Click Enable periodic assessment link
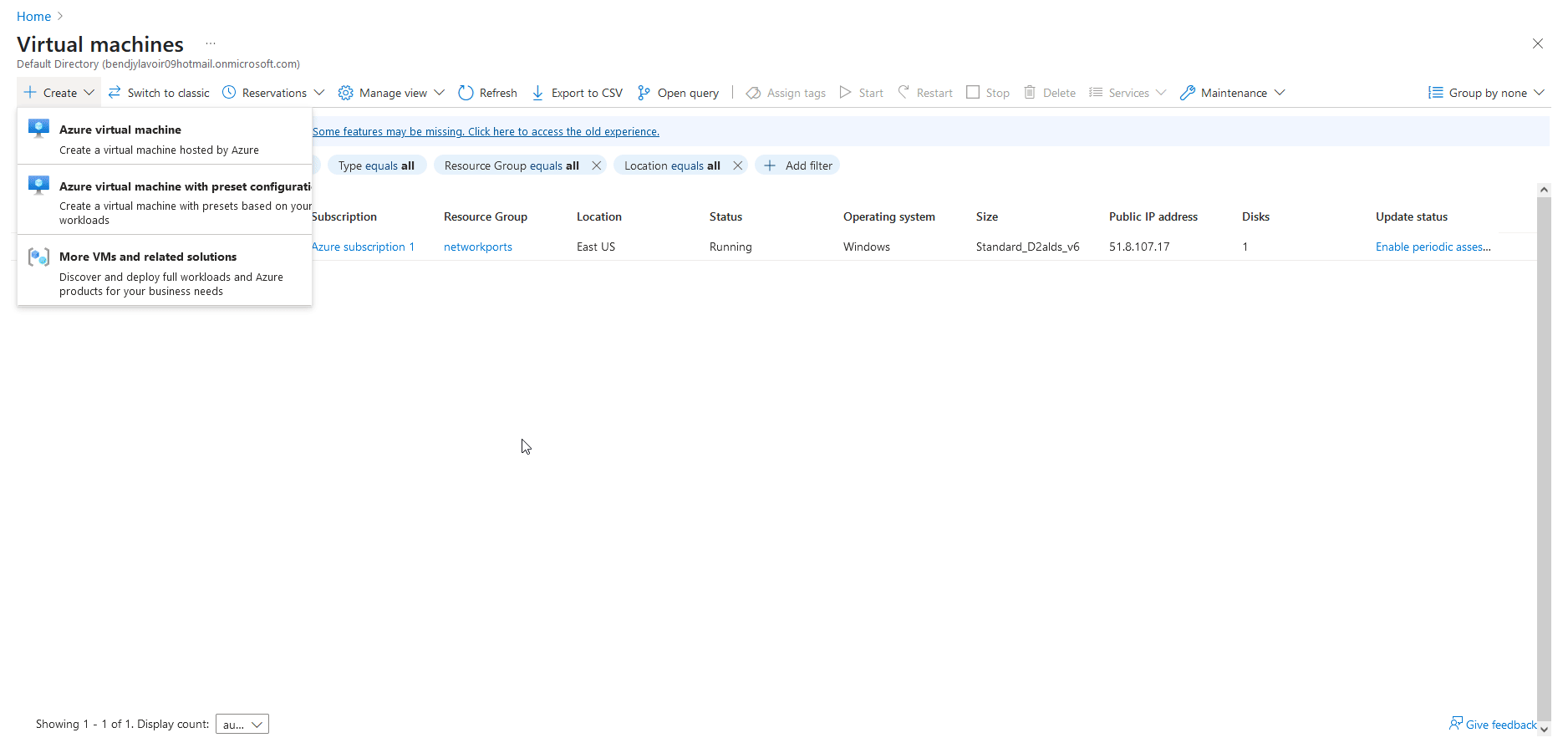The height and width of the screenshot is (753, 1568). point(1433,247)
